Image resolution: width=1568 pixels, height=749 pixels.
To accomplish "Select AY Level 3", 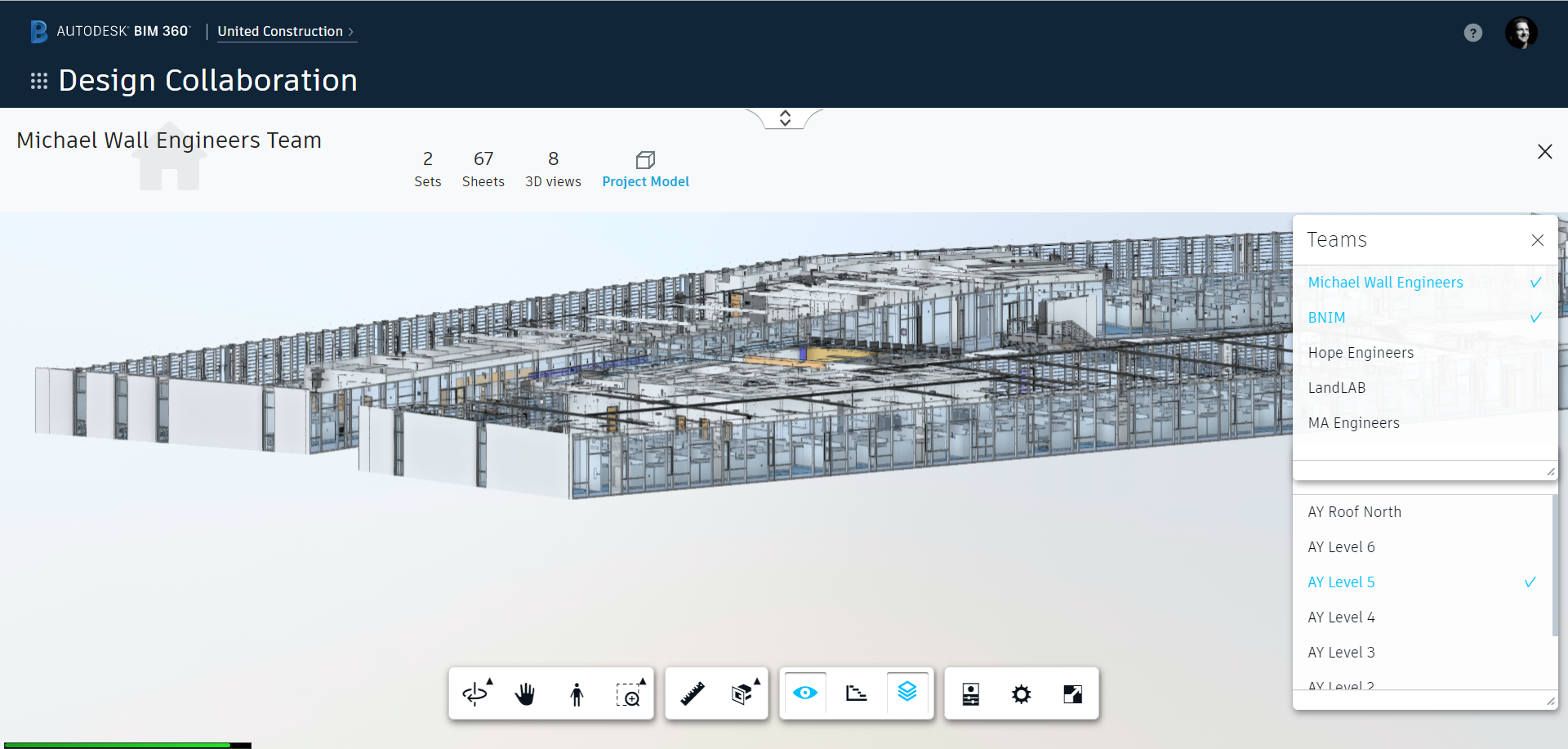I will (1422, 653).
